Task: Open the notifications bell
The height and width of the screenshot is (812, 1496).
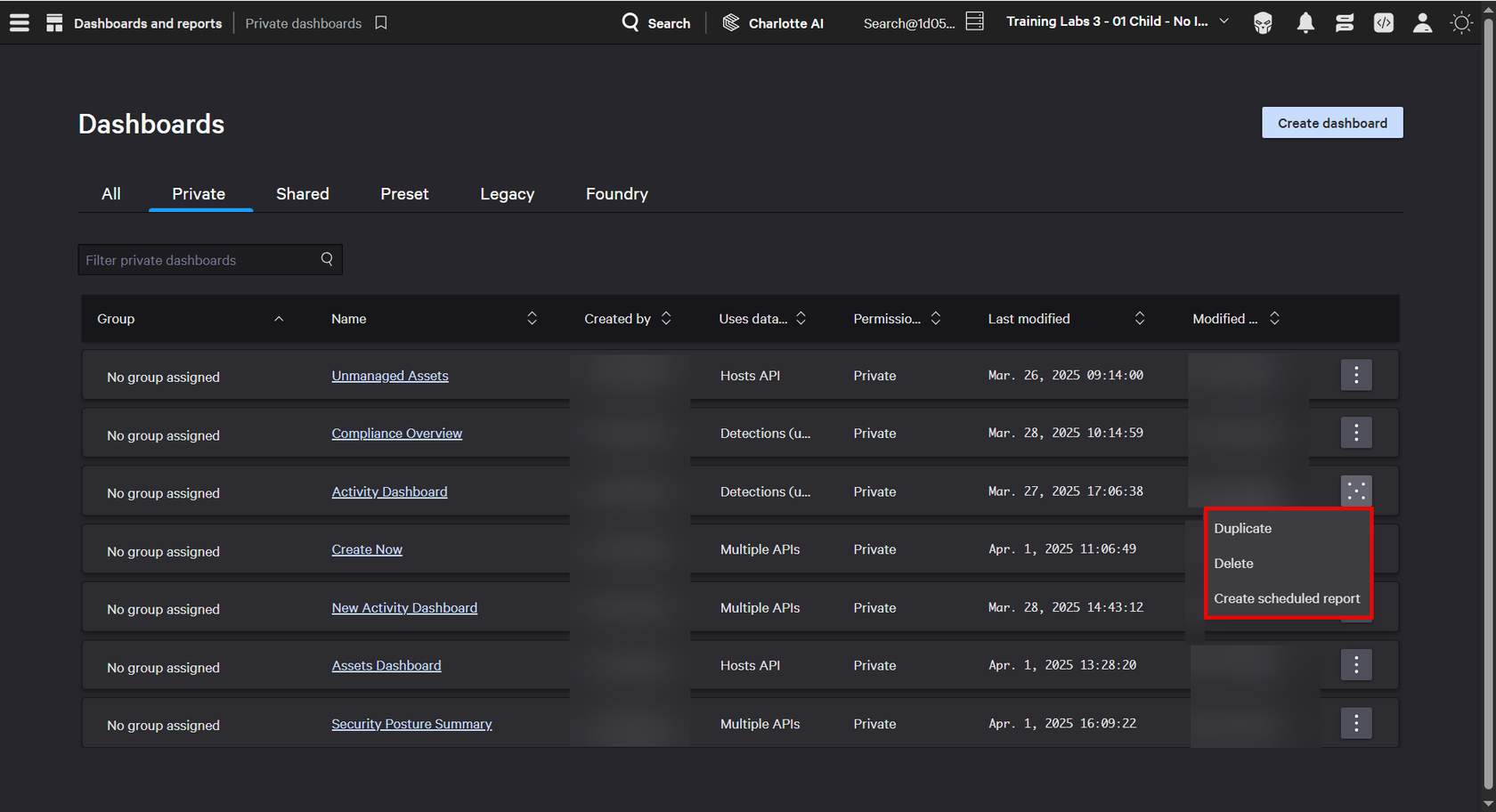Action: click(x=1305, y=23)
